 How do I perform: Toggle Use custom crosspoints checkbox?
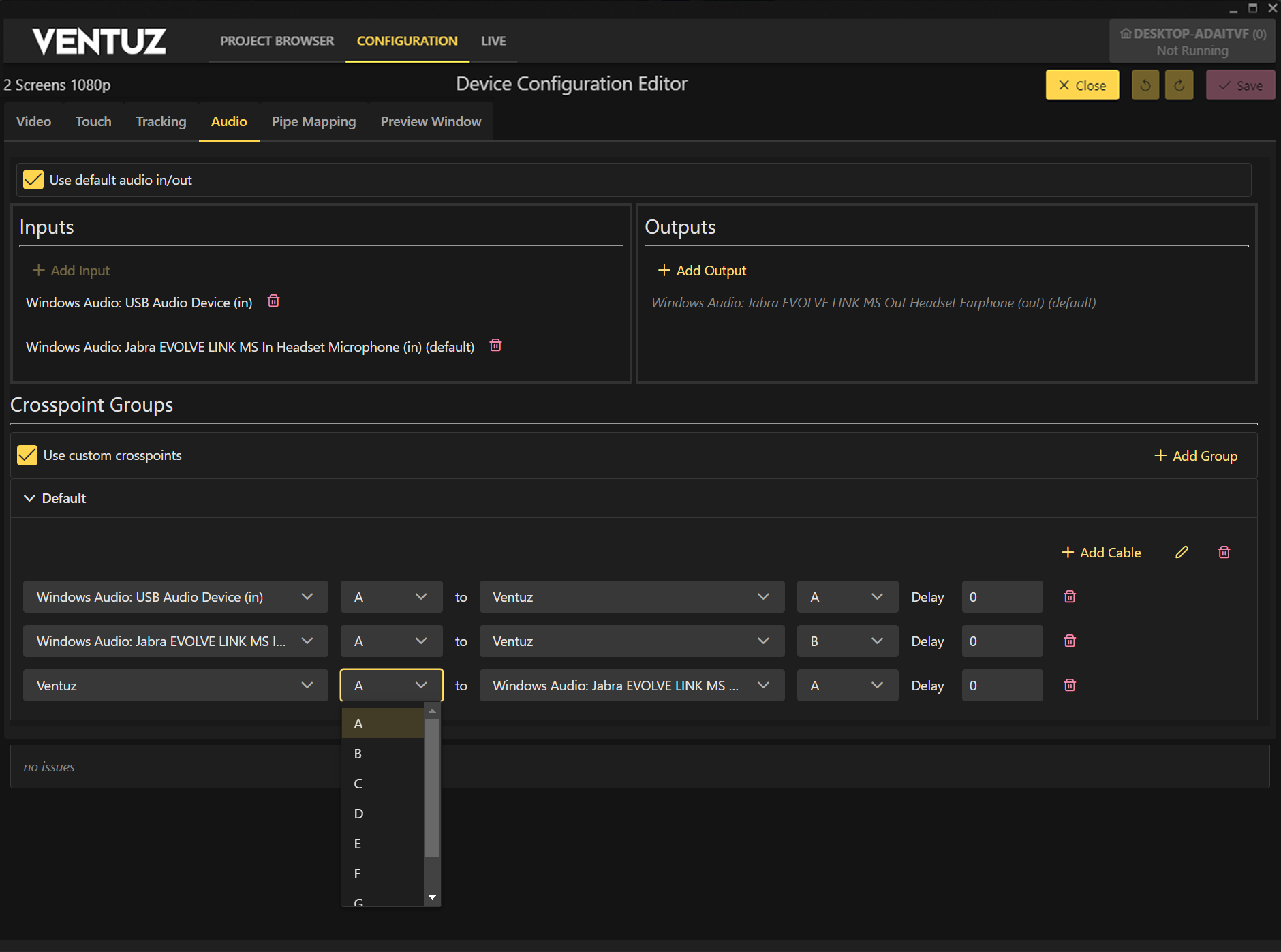click(27, 455)
